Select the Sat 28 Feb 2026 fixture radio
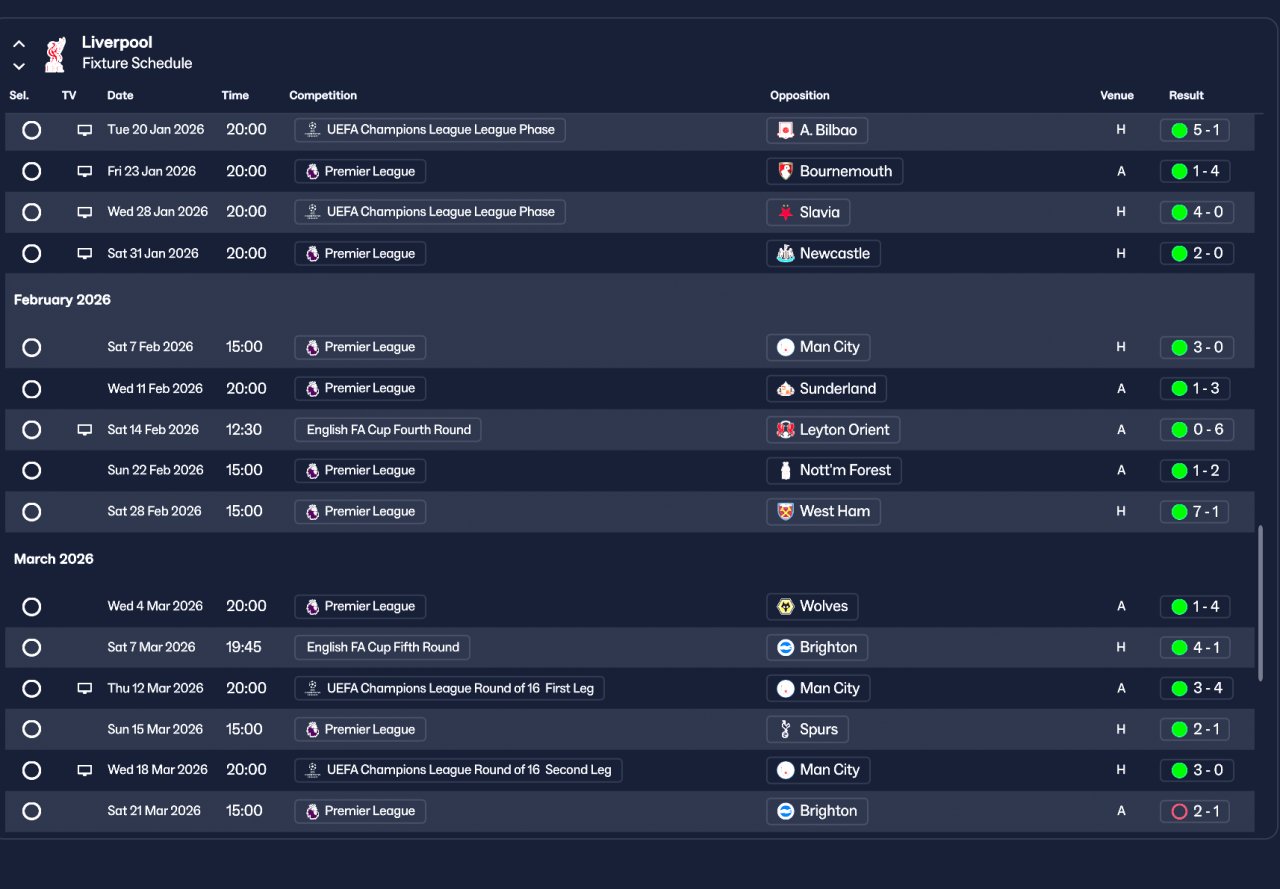1280x889 pixels. [x=31, y=511]
